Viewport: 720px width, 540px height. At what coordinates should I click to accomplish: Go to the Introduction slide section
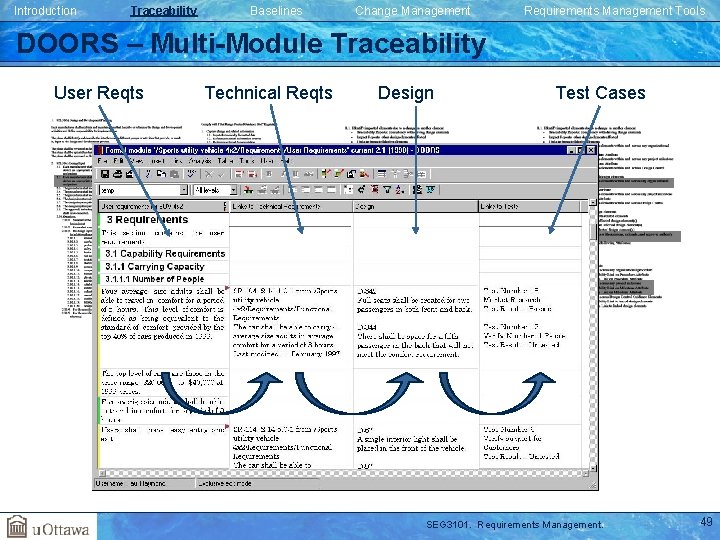(x=45, y=11)
